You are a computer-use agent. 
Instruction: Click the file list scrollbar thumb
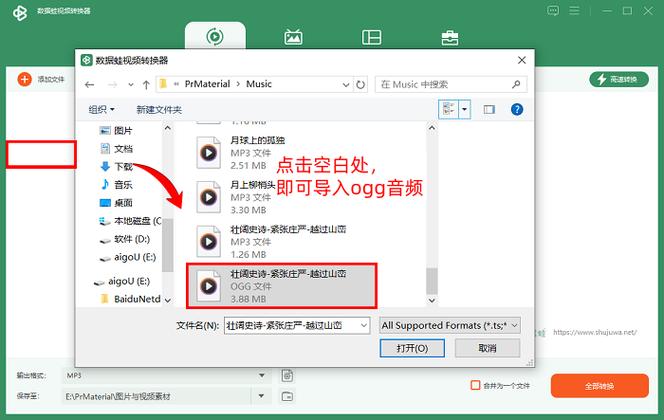pos(432,280)
